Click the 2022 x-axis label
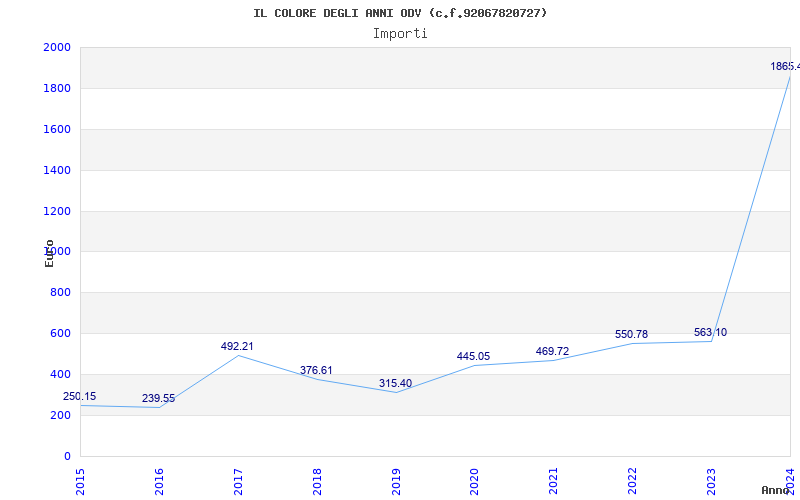The width and height of the screenshot is (800, 500). (x=633, y=481)
